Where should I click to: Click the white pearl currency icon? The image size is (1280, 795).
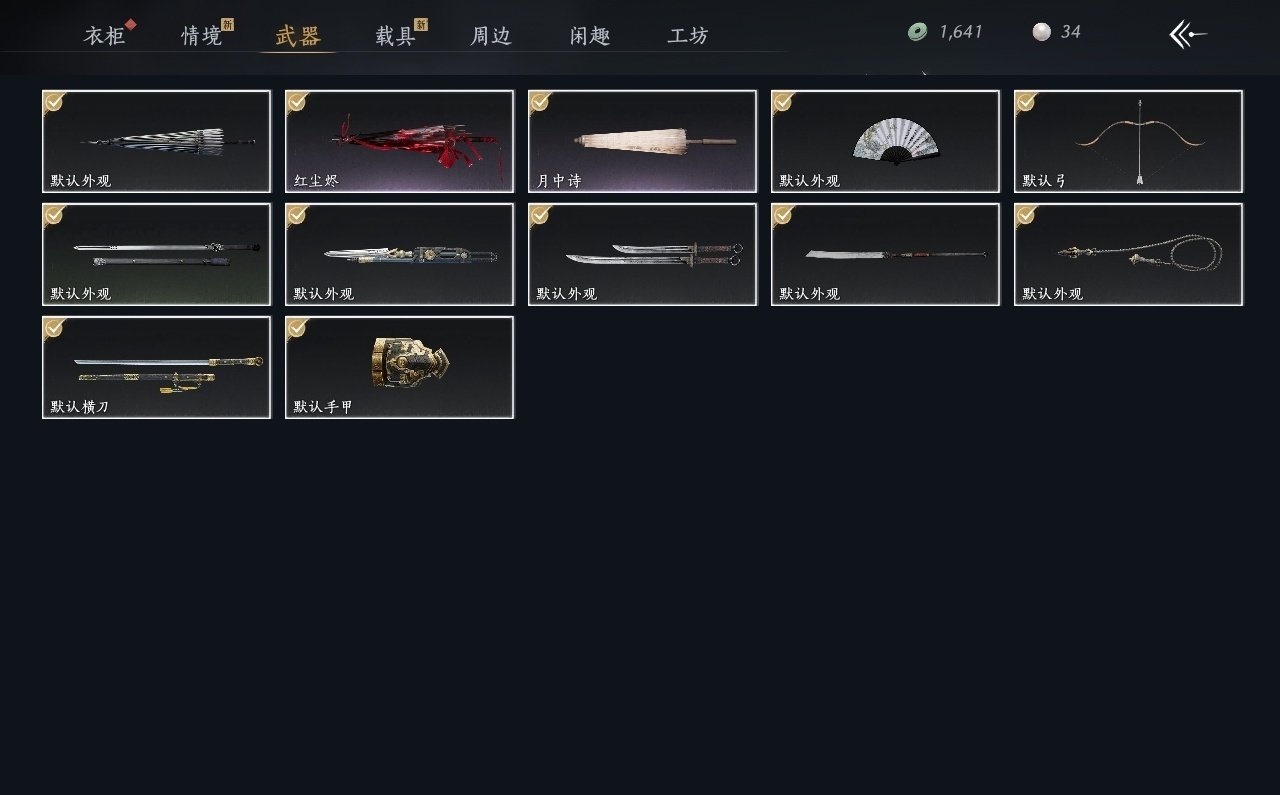pyautogui.click(x=1041, y=32)
